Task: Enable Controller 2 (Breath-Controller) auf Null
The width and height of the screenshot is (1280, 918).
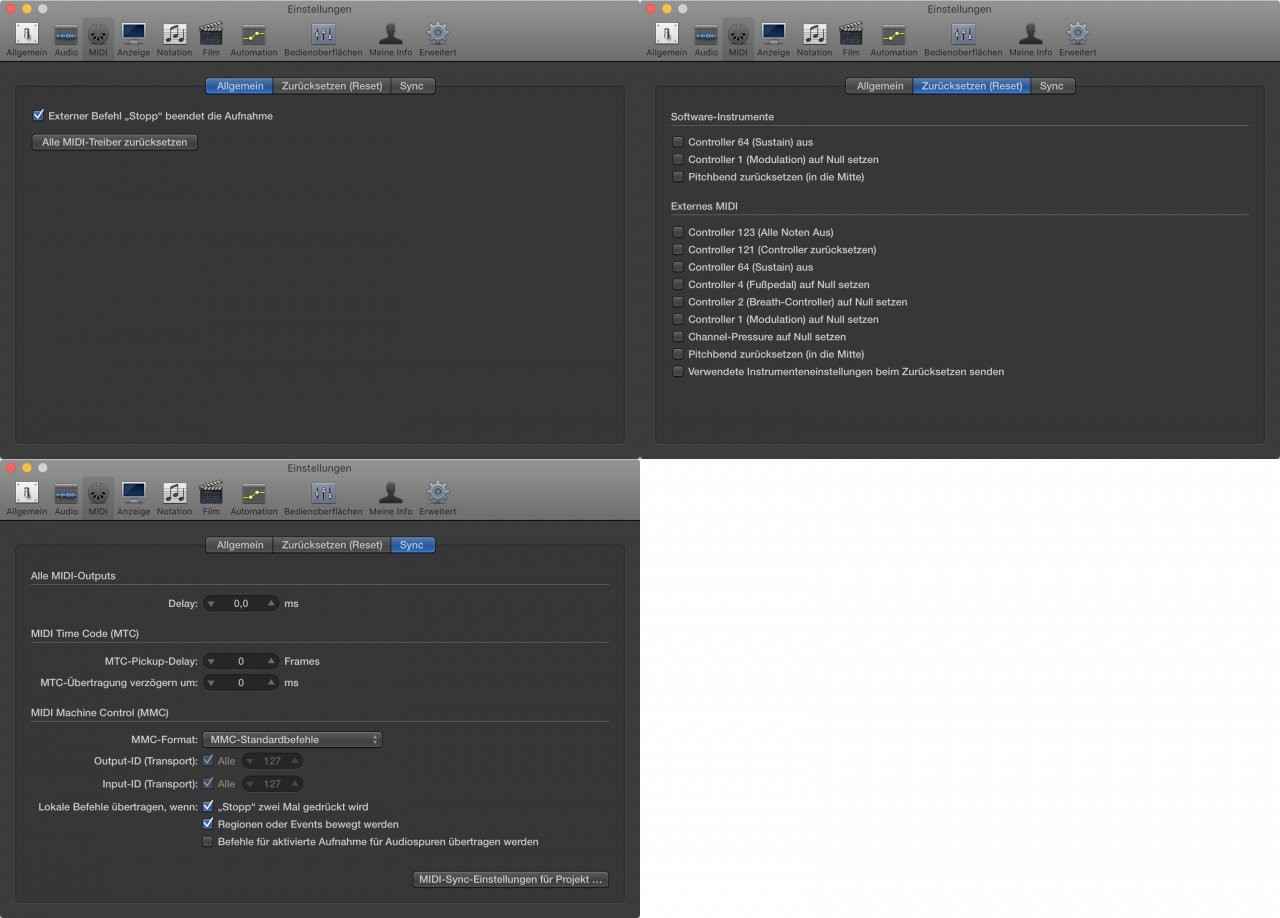Action: (678, 302)
